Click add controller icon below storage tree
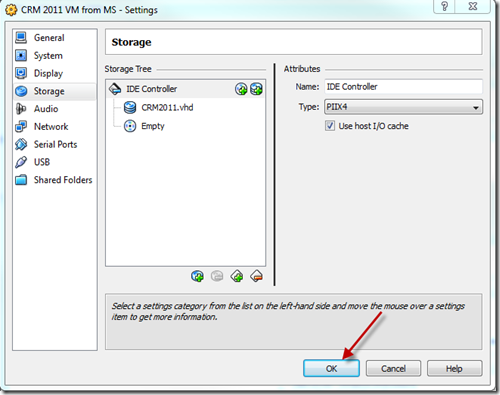Screen dimensions: 500x395 pos(237,276)
